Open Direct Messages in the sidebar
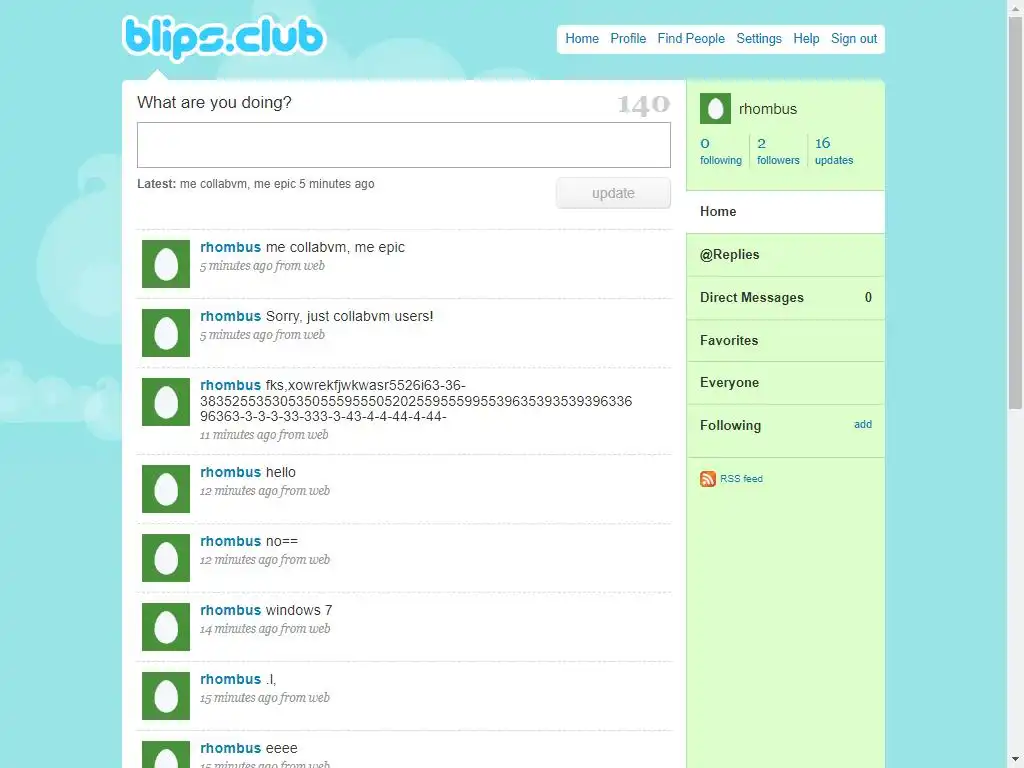1024x768 pixels. [x=786, y=298]
